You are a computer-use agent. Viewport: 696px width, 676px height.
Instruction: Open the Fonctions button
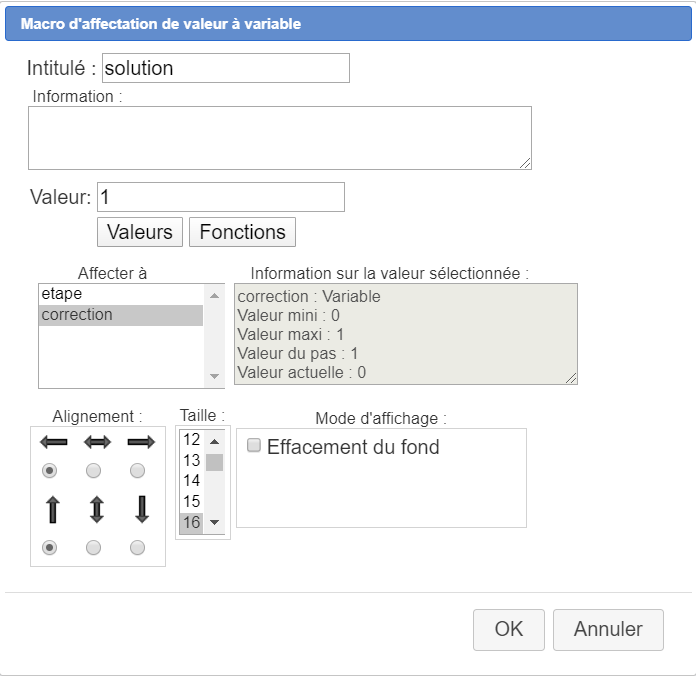(x=242, y=232)
